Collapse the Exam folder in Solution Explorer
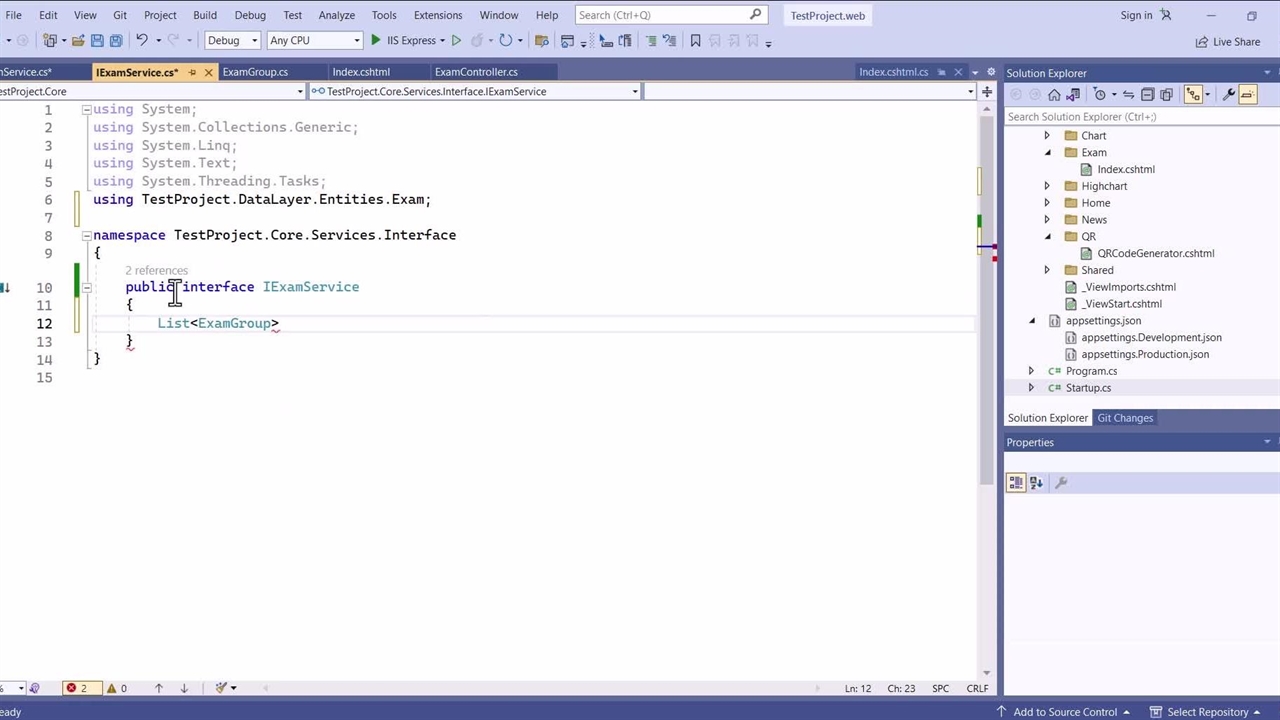 (1047, 153)
